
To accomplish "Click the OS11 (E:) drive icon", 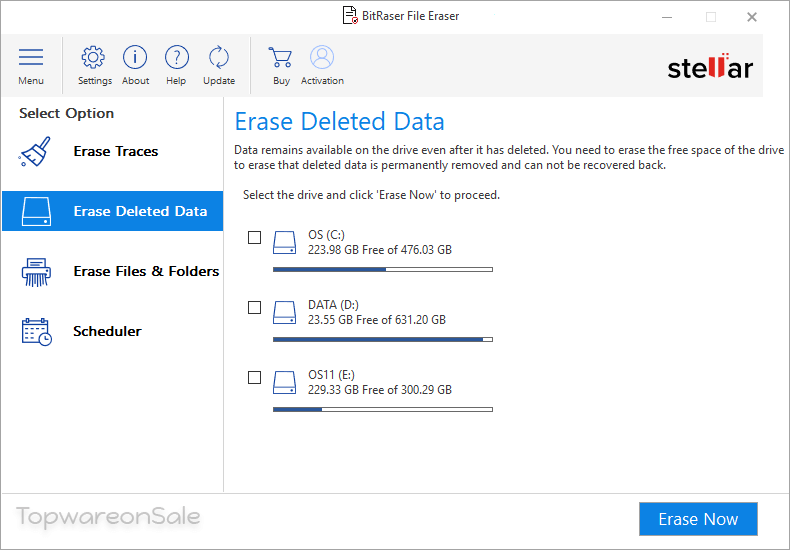I will click(x=284, y=382).
